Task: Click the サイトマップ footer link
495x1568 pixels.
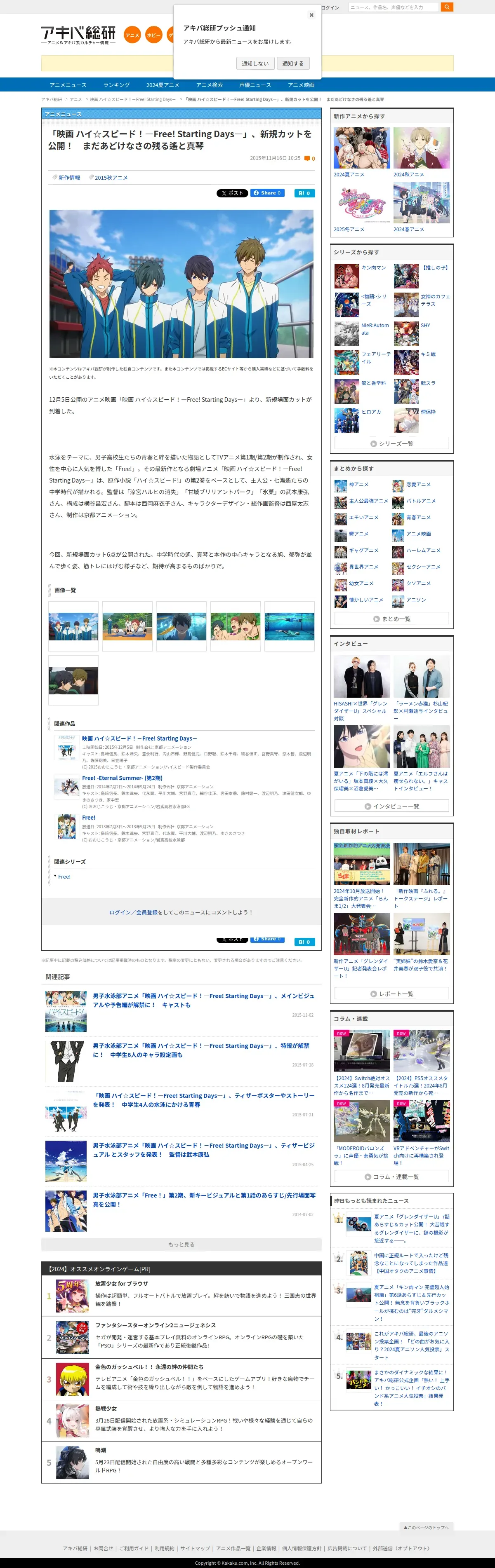Action: point(195,1548)
